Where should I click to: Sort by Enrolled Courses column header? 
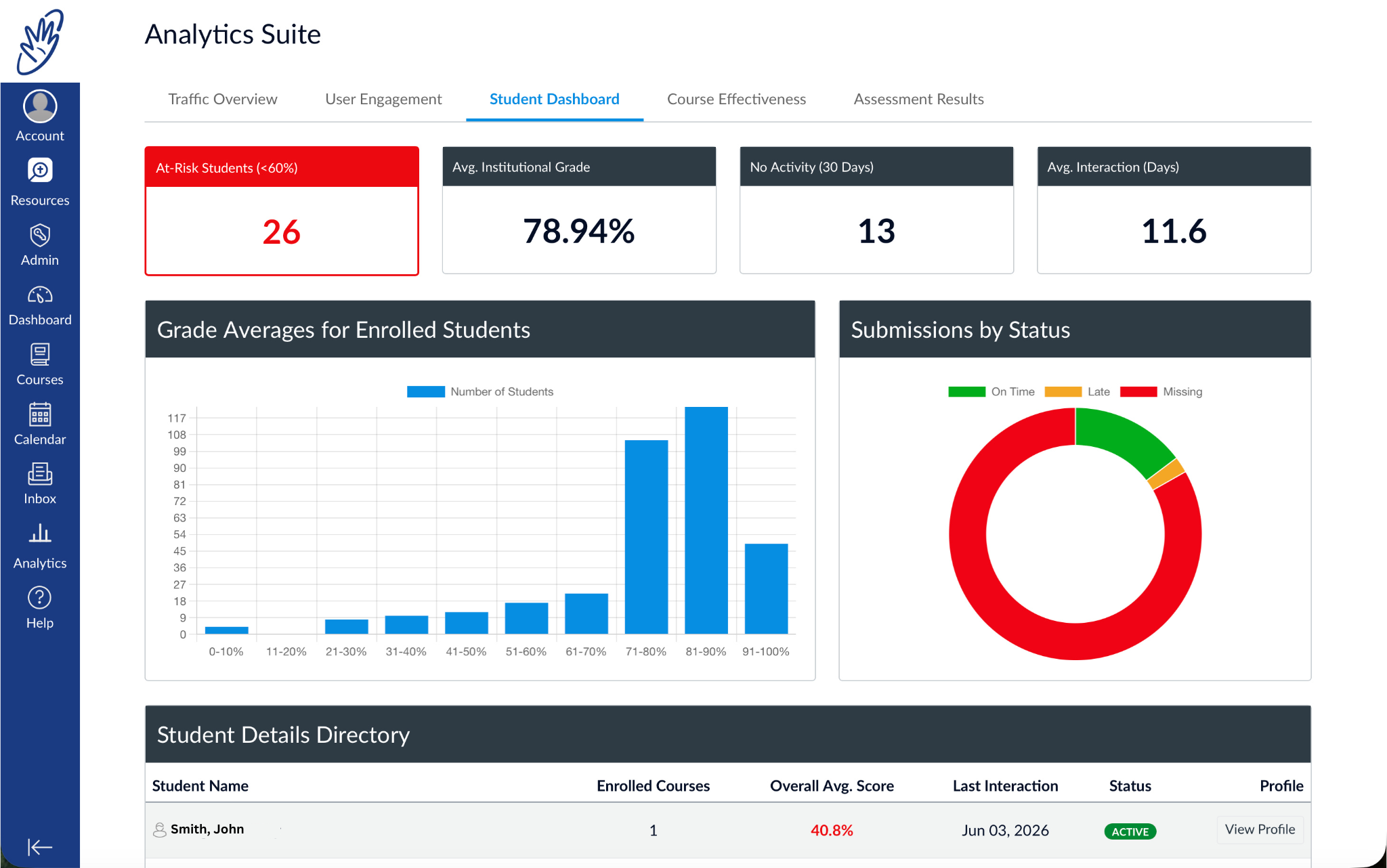(x=653, y=785)
